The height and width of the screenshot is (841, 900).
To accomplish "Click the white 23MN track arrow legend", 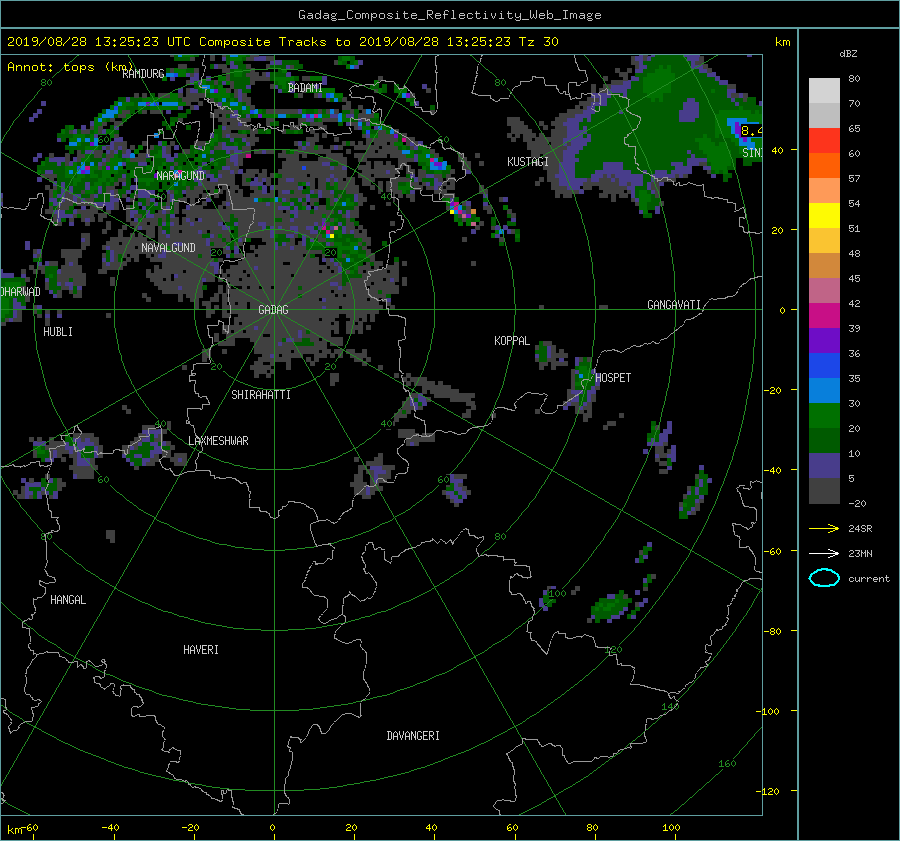I will [824, 553].
